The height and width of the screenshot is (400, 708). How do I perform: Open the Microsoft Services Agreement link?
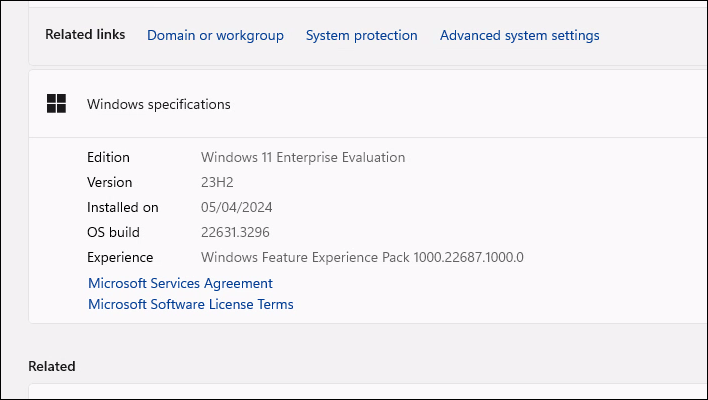180,283
